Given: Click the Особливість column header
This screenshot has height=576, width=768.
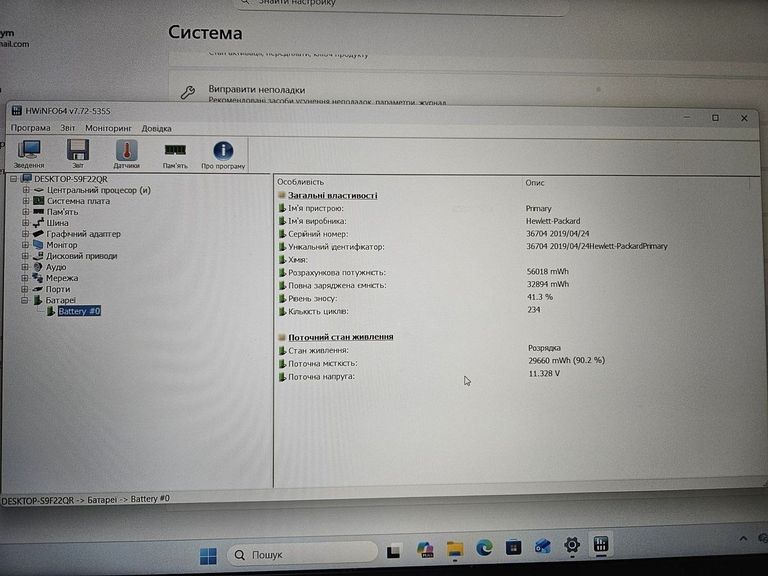Looking at the screenshot, I should click(x=300, y=182).
